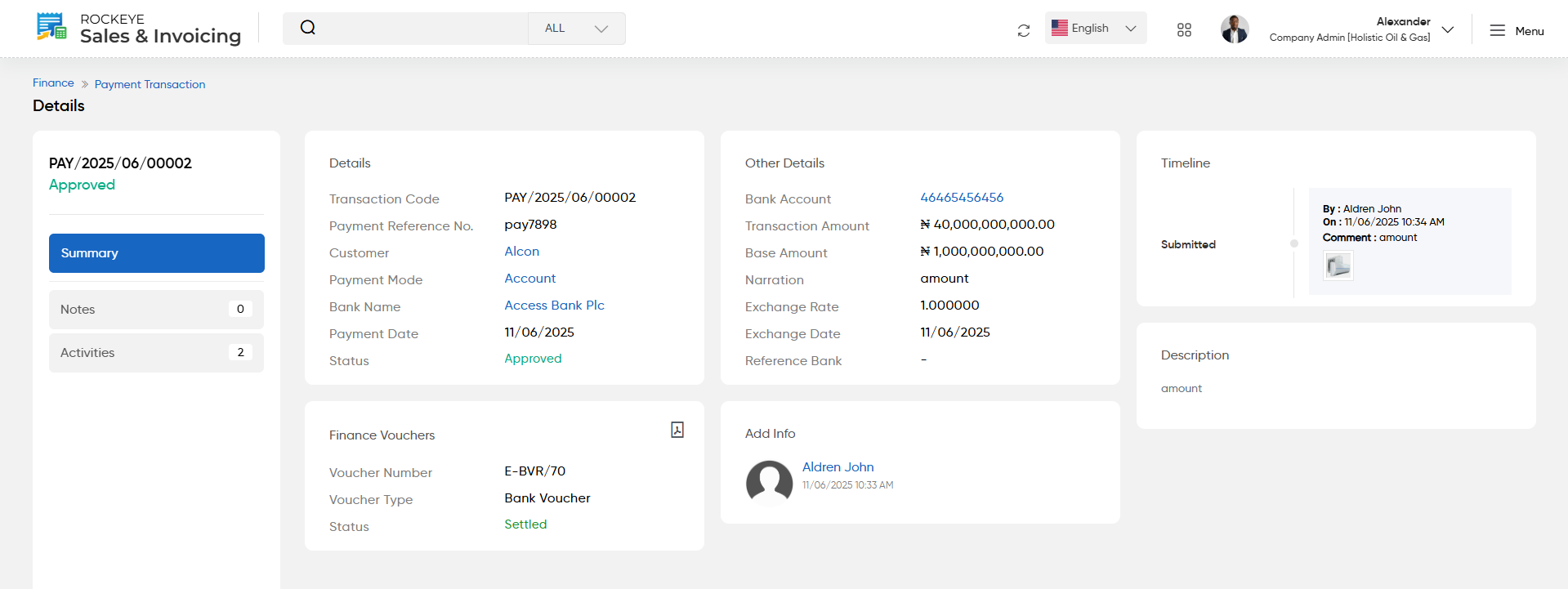Viewport: 1568px width, 589px height.
Task: Open the timeline attachment thumbnail
Action: (1338, 265)
